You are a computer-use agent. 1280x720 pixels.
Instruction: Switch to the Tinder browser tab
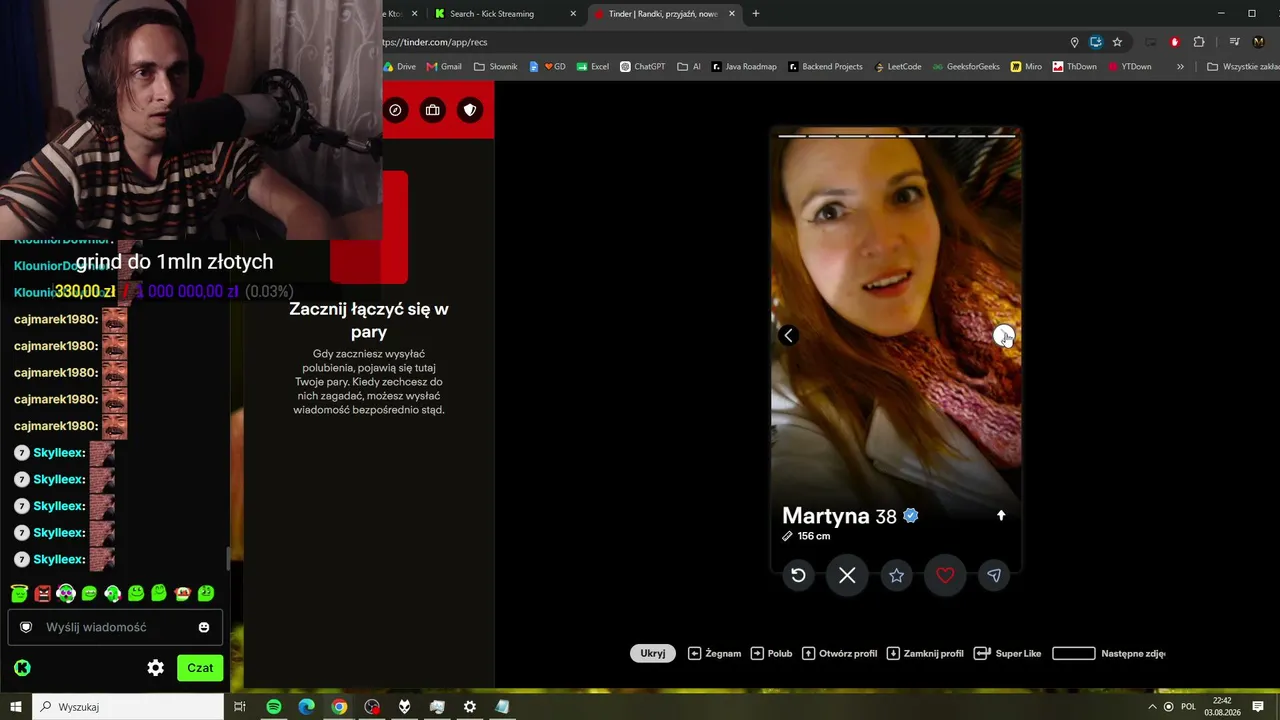coord(663,14)
